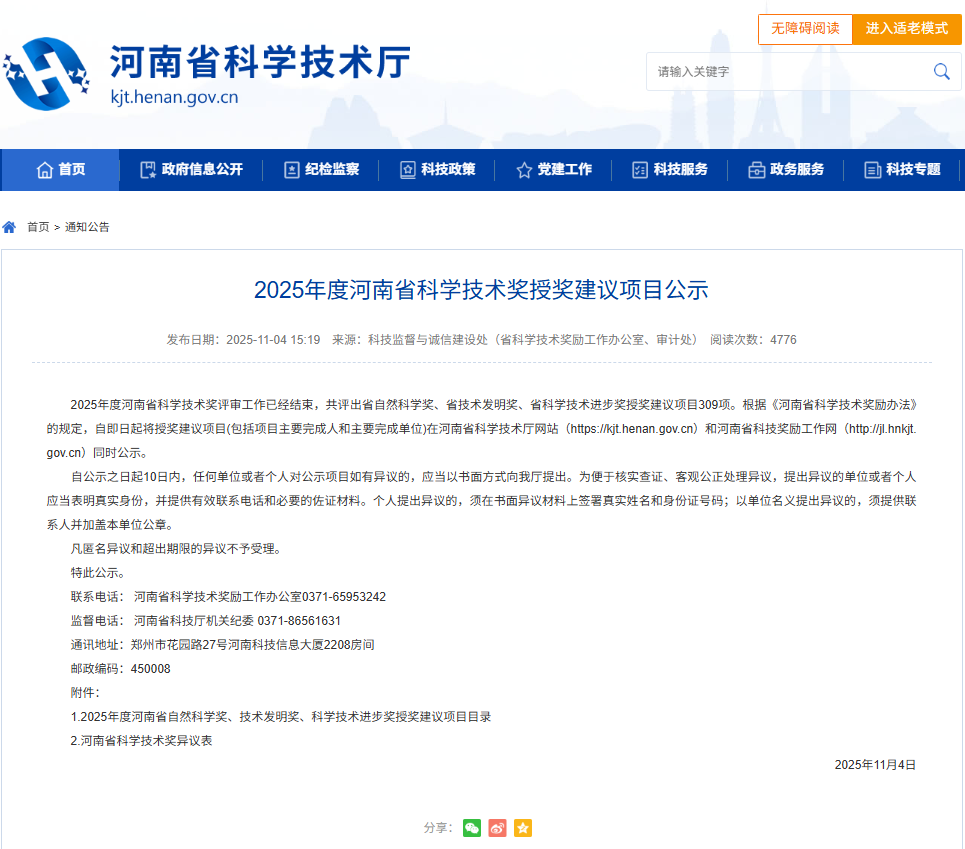Open the 首页 nav tab
This screenshot has width=965, height=849.
61,170
